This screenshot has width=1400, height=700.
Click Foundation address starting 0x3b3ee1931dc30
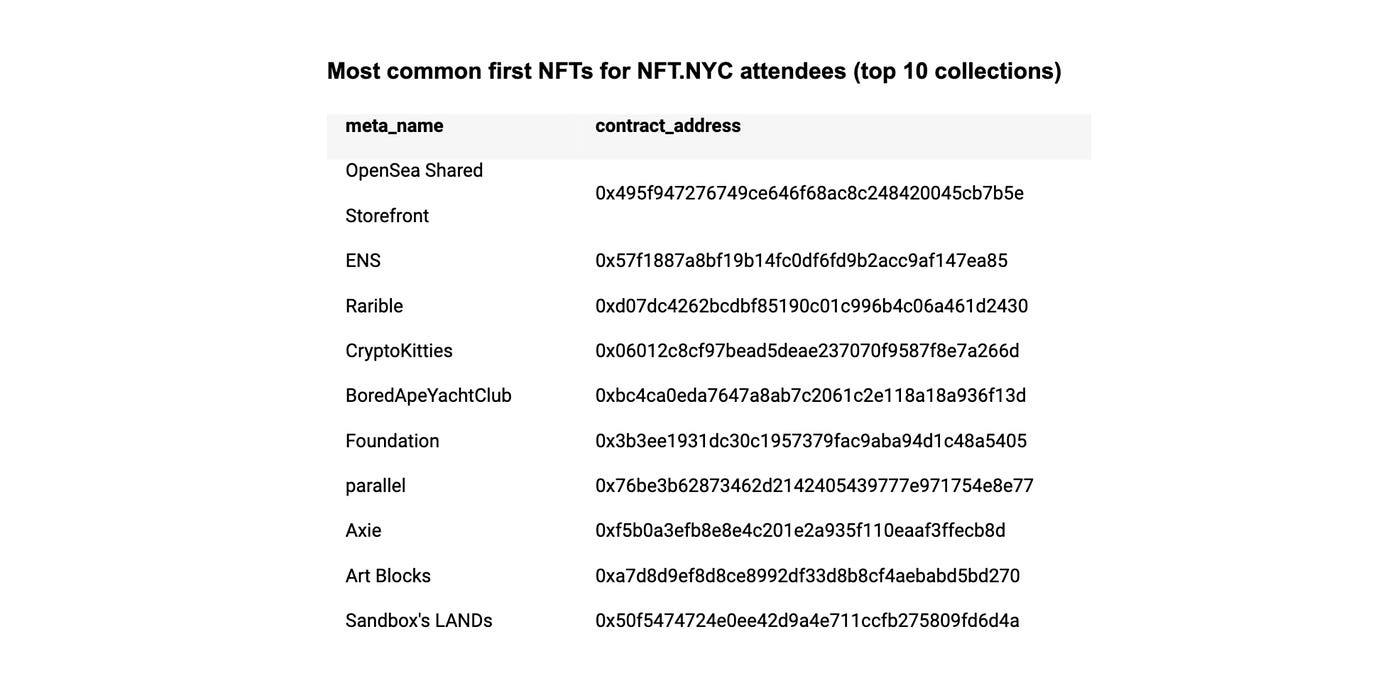[811, 441]
